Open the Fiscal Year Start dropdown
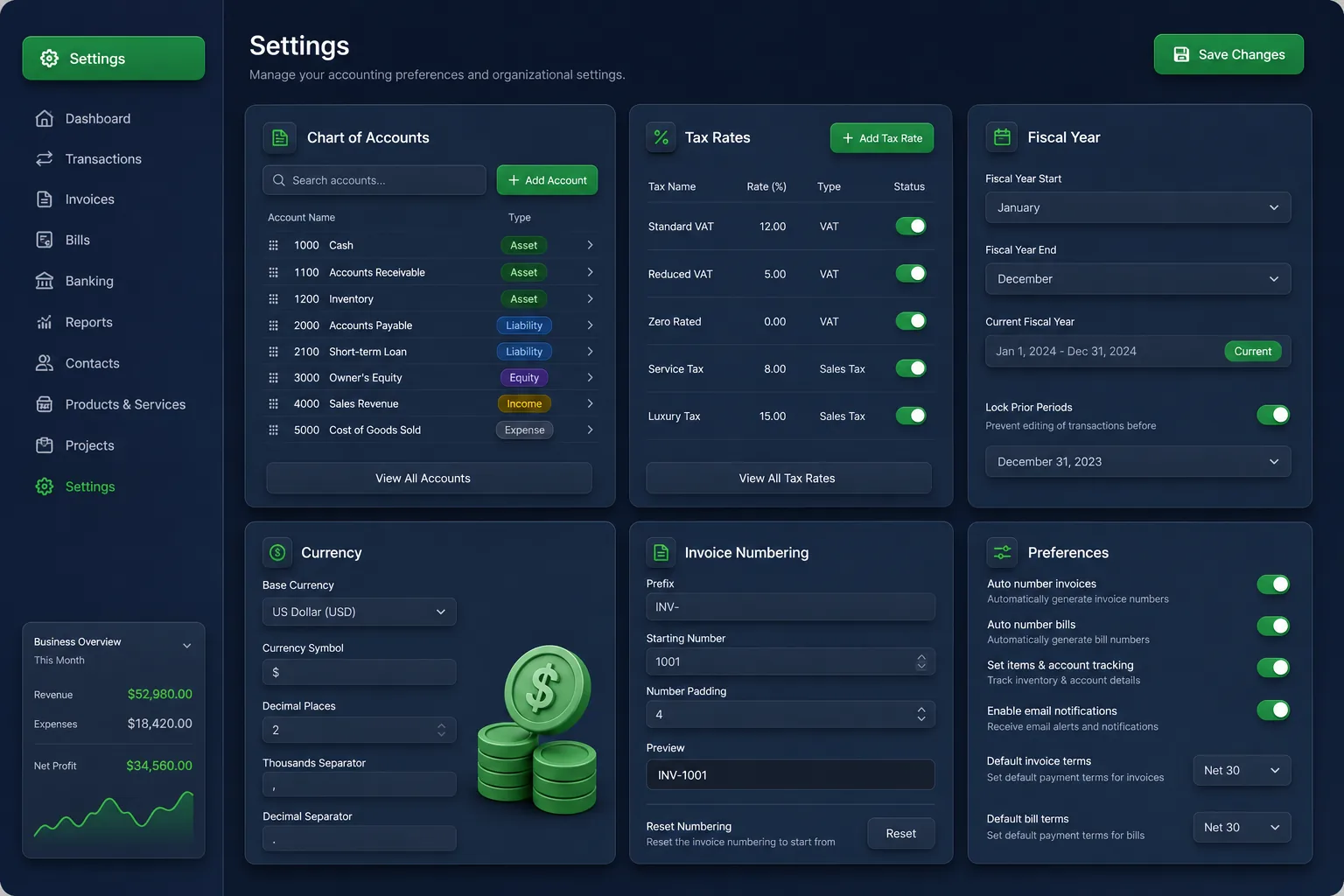The image size is (1344, 896). point(1137,207)
